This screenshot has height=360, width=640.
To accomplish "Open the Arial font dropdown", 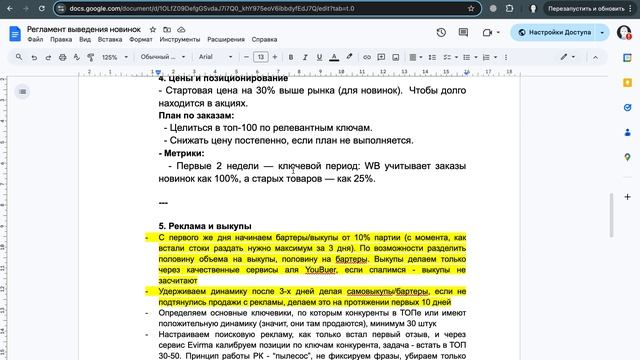I will pos(216,57).
